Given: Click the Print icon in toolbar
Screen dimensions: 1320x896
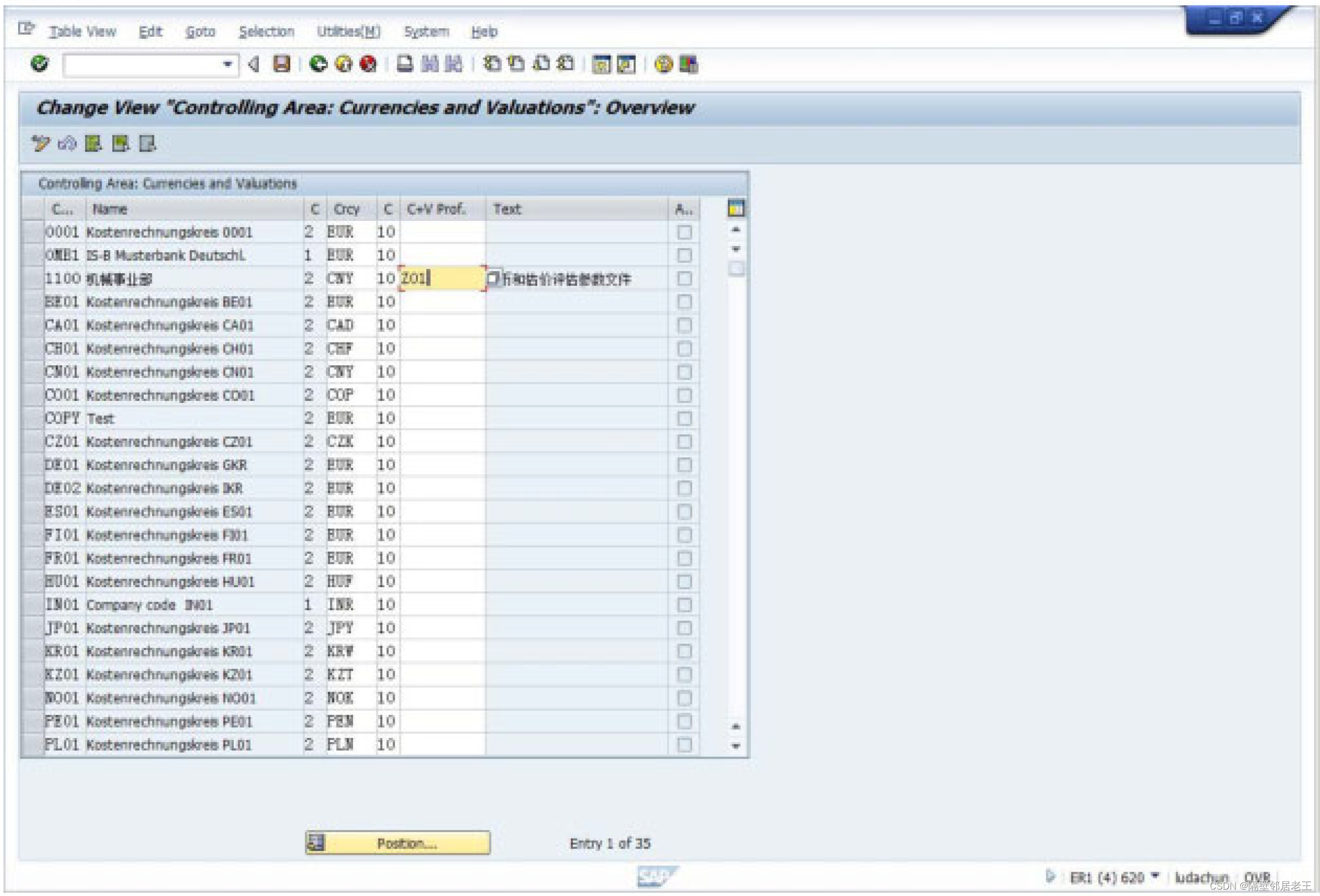Looking at the screenshot, I should (404, 63).
